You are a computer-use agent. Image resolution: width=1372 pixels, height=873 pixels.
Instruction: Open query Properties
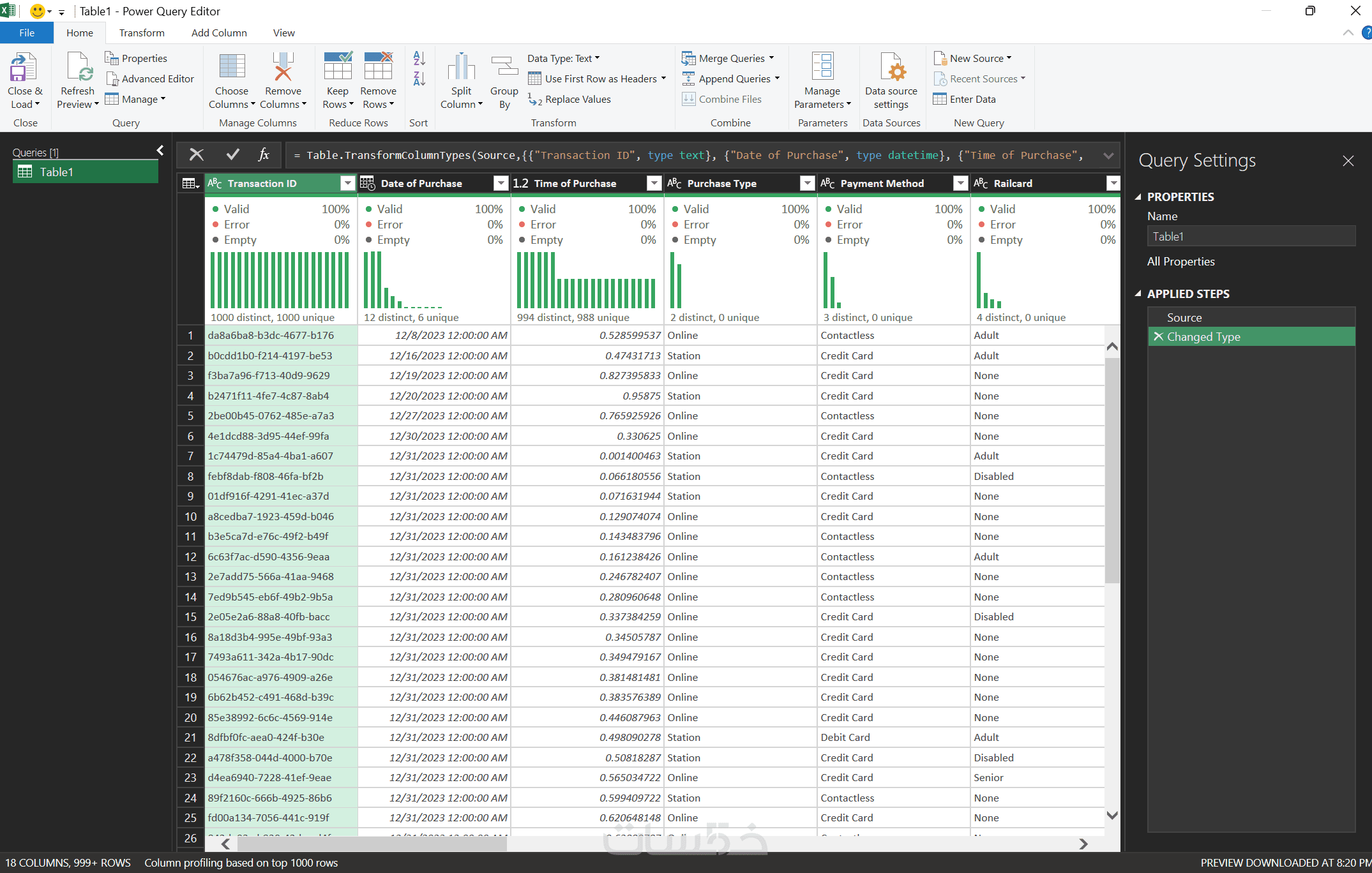click(x=136, y=58)
